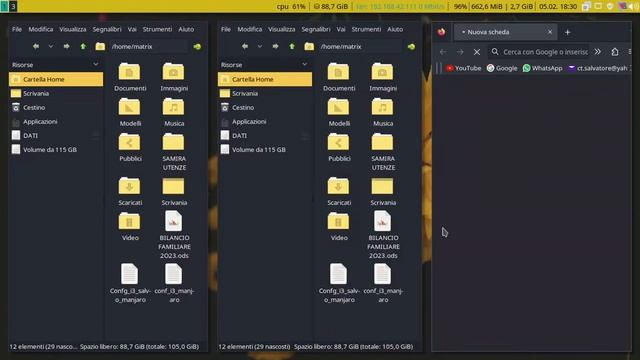Stop loading the page in the browser

click(477, 52)
